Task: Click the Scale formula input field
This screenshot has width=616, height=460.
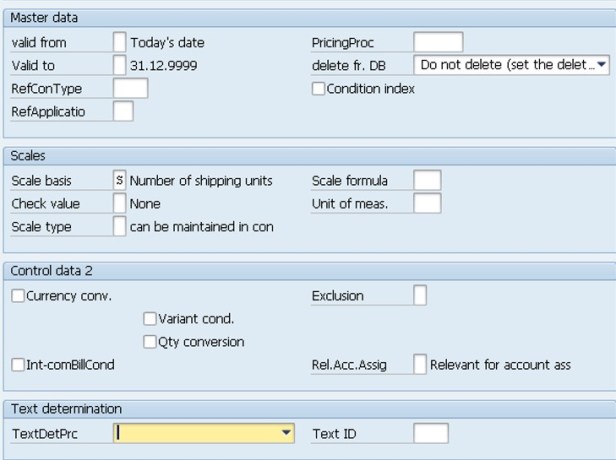Action: tap(427, 181)
